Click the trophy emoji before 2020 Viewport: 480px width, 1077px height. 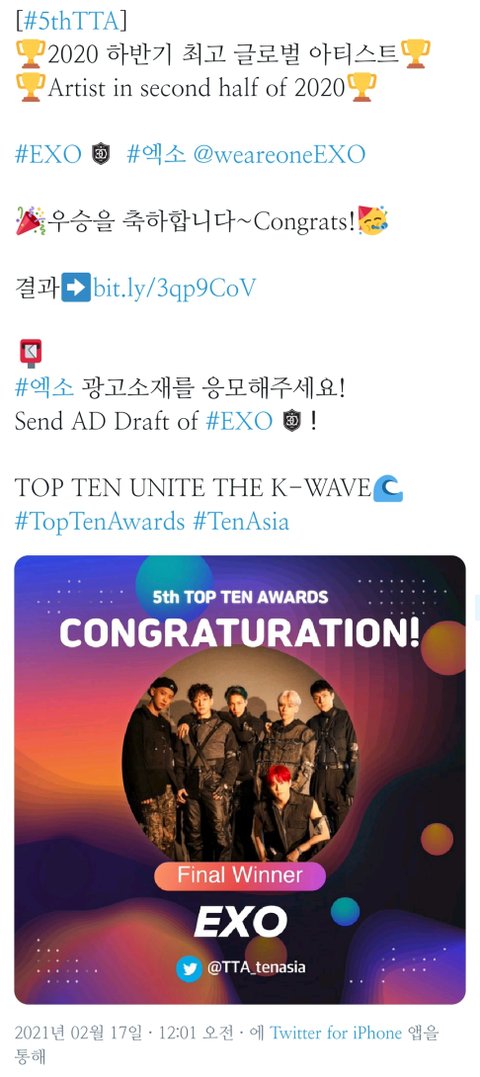point(30,54)
